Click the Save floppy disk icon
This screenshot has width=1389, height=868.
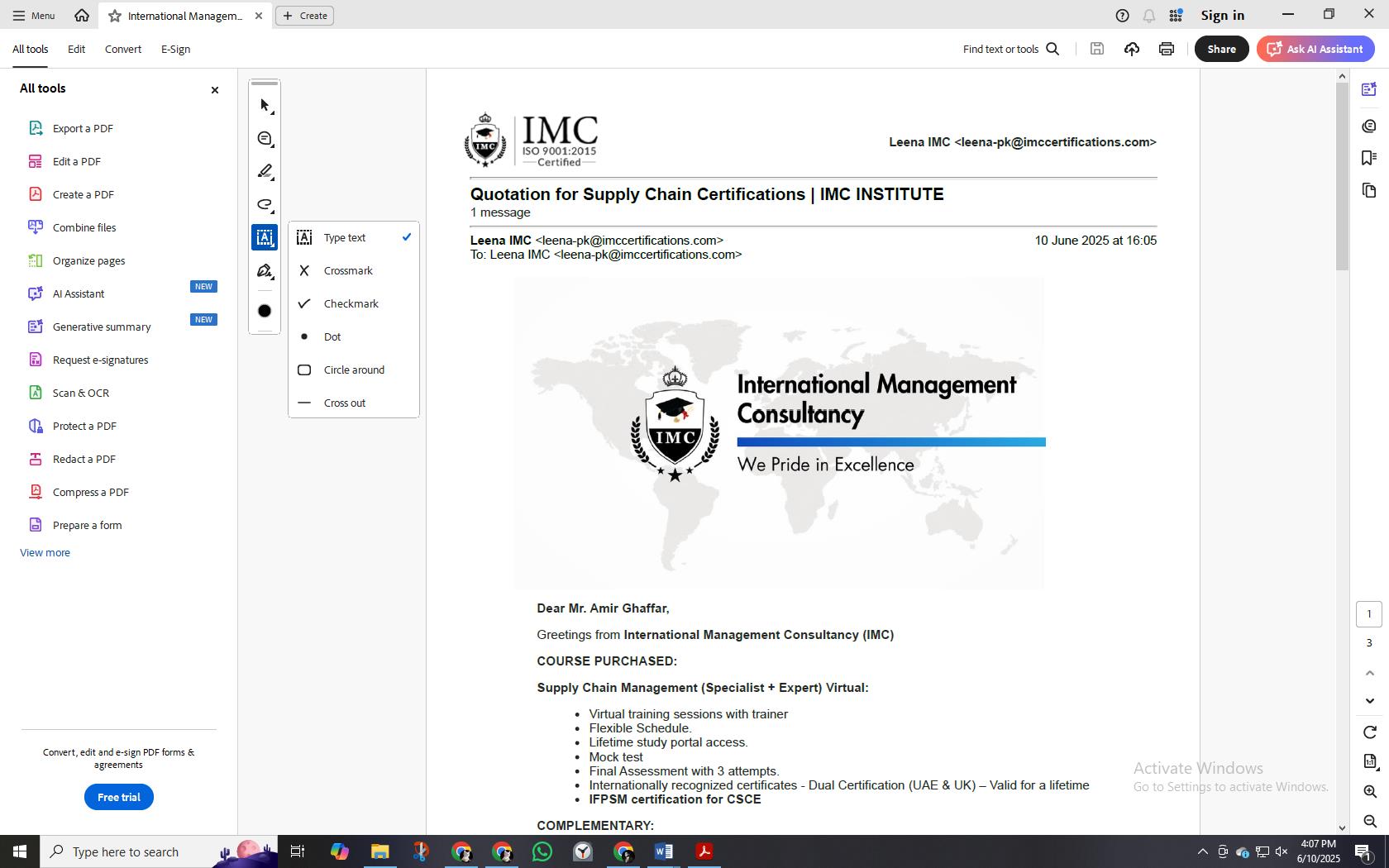click(x=1097, y=49)
